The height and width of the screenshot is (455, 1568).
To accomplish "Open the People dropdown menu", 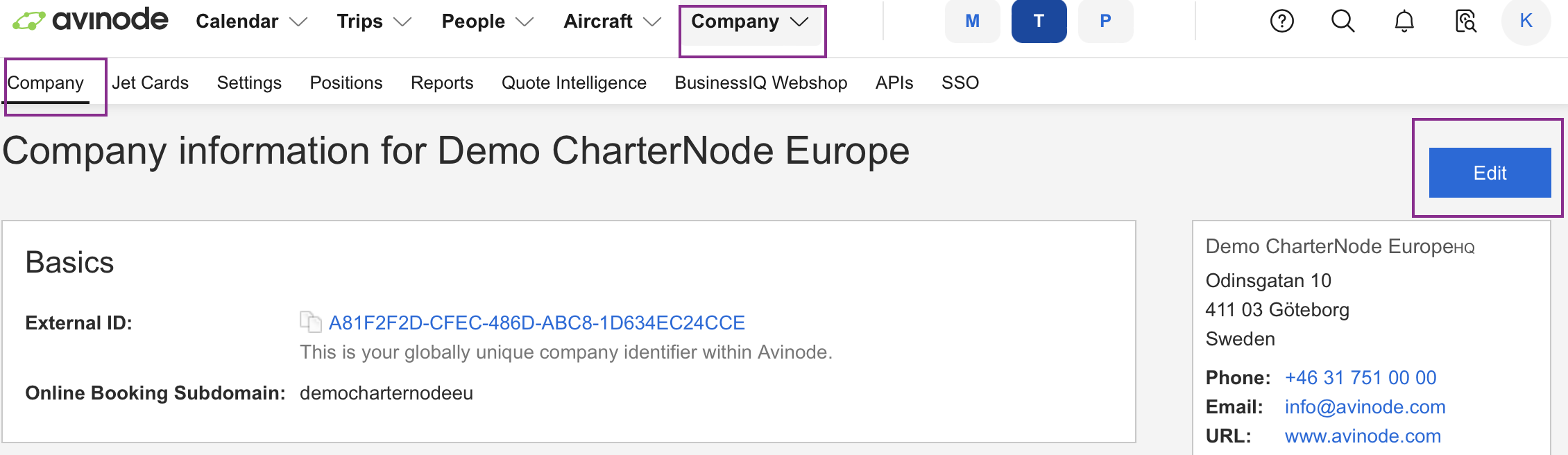I will [x=487, y=22].
